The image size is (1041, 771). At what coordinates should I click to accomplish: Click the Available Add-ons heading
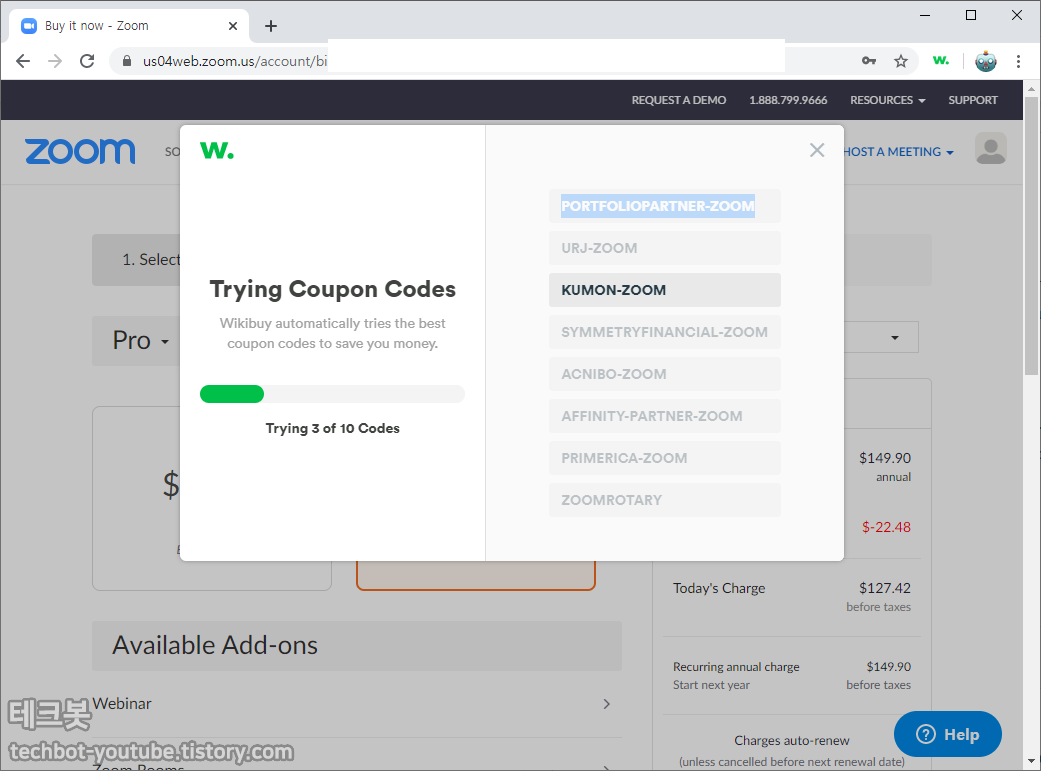pos(214,645)
